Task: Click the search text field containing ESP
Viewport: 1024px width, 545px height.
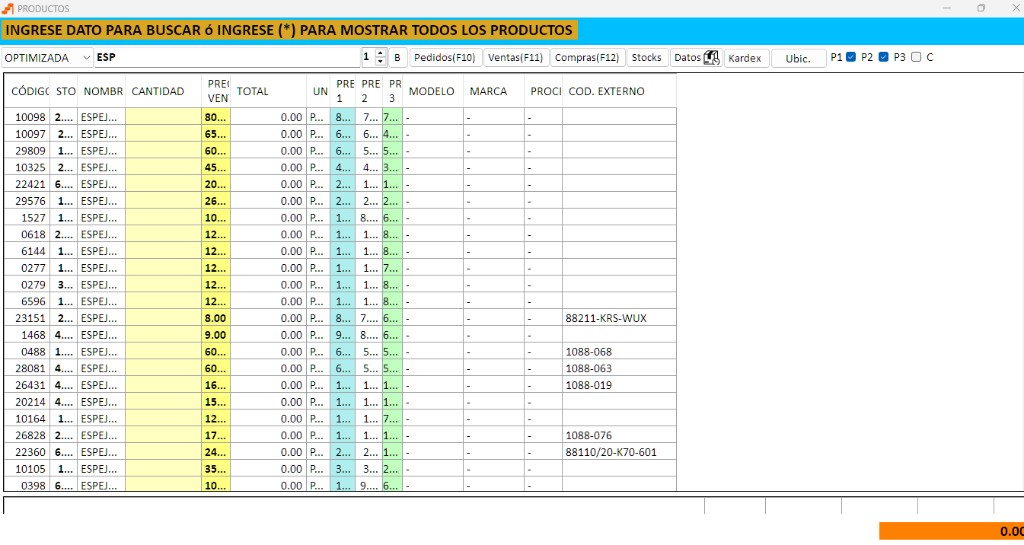Action: pos(227,58)
